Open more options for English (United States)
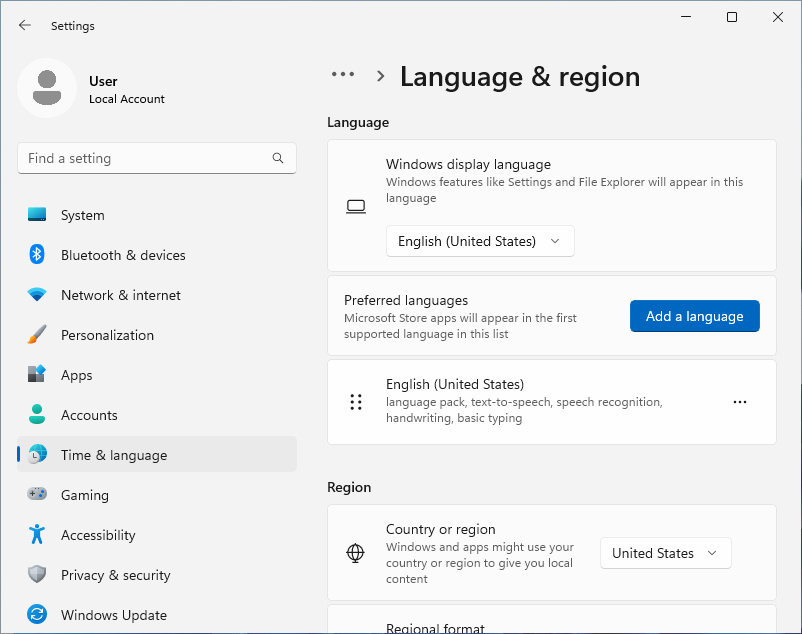 [740, 402]
